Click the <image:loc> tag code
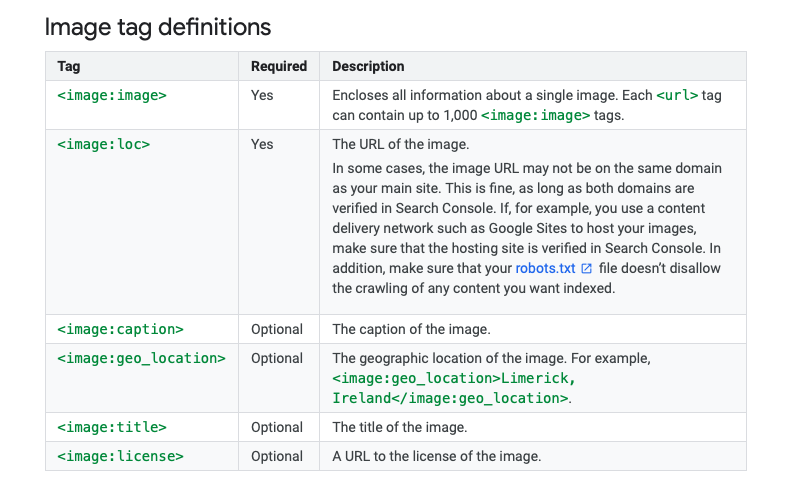The height and width of the screenshot is (499, 789). coord(104,144)
